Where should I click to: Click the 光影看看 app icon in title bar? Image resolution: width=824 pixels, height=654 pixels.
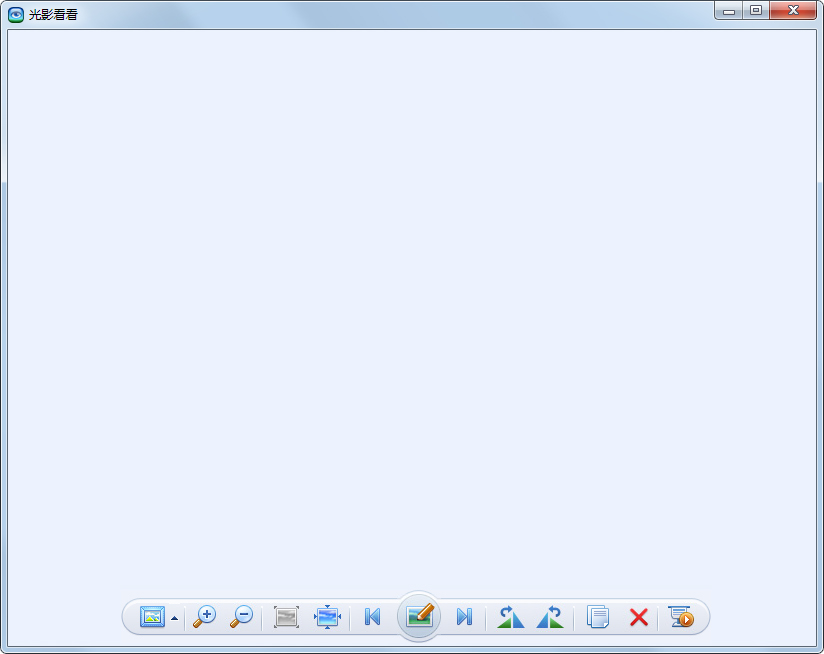(x=16, y=14)
